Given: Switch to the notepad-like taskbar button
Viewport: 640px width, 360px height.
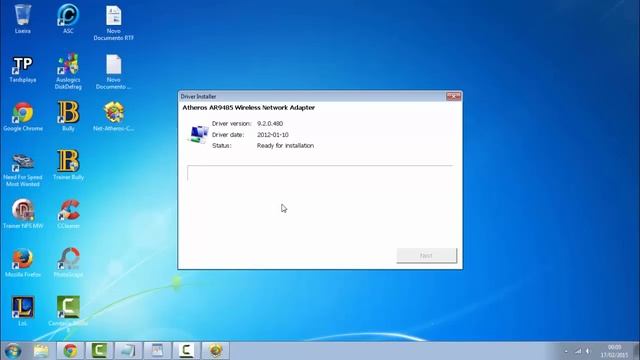Looking at the screenshot, I should [x=128, y=351].
